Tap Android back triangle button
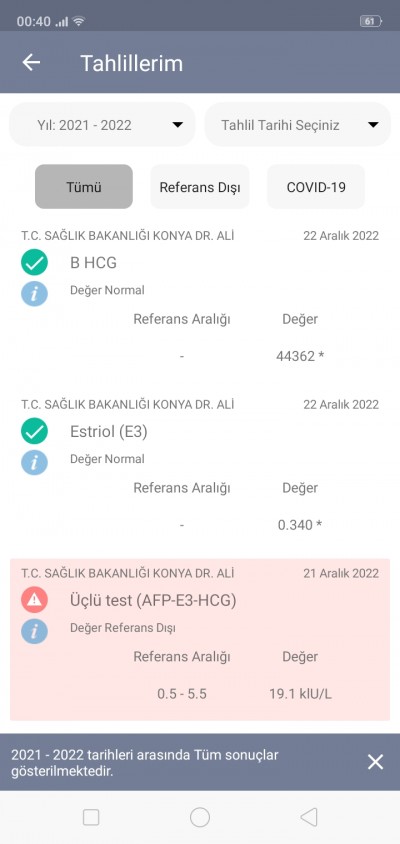The height and width of the screenshot is (844, 400). (308, 817)
